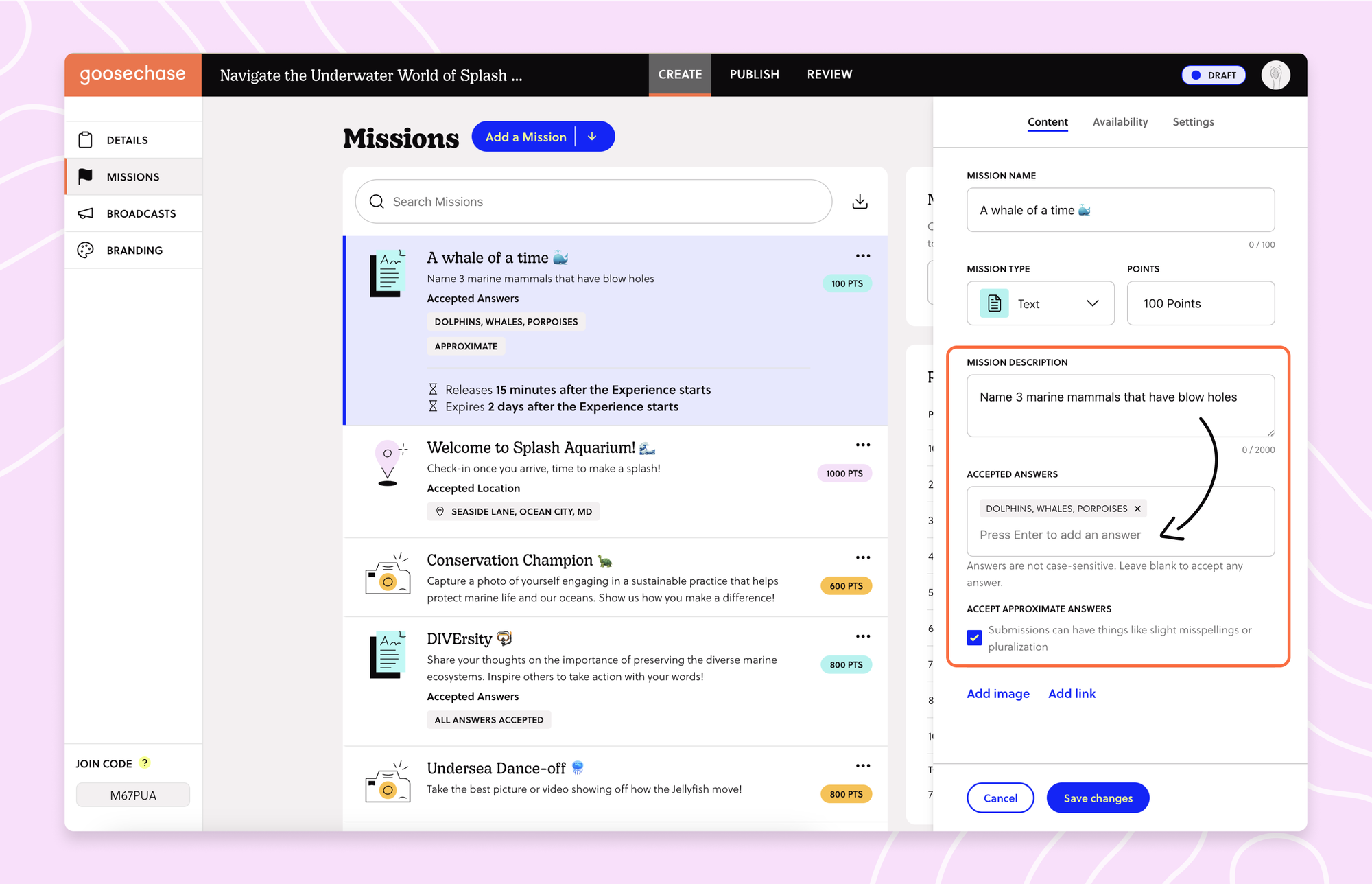Click the download icon beside mission search
The height and width of the screenshot is (884, 1372).
click(860, 201)
